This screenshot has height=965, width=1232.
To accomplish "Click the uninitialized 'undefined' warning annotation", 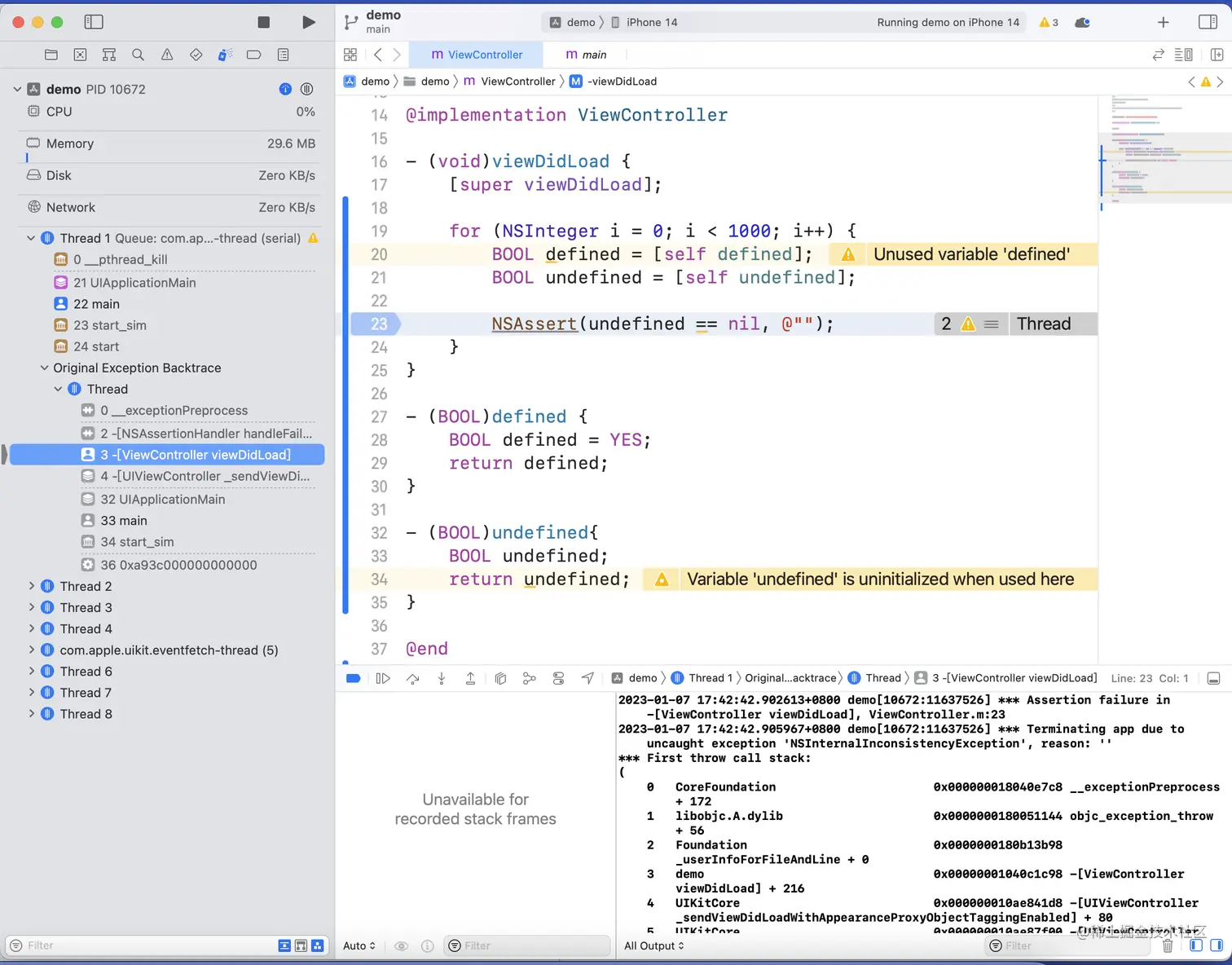I will [x=869, y=579].
